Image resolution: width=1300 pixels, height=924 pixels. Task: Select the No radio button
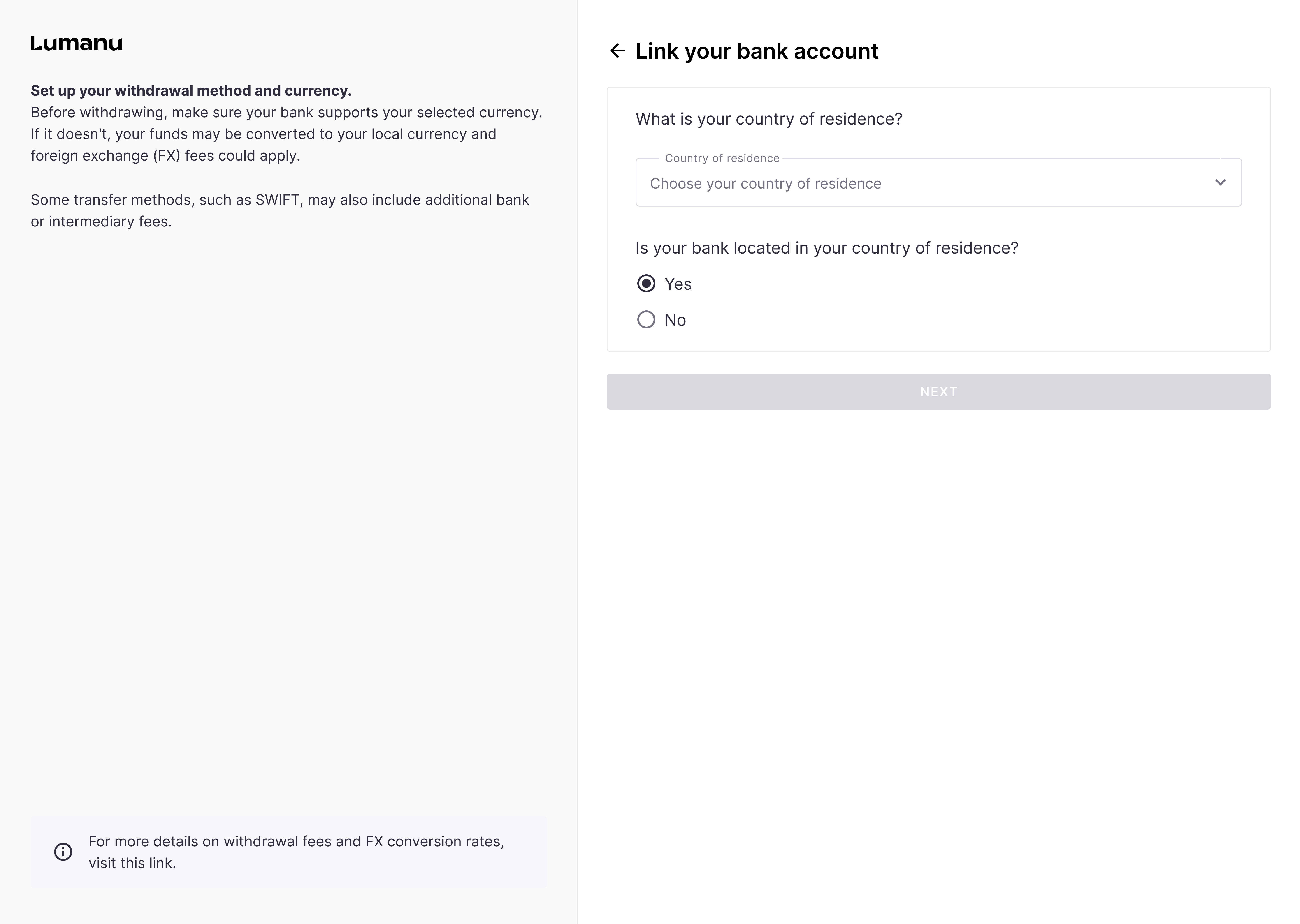[x=646, y=320]
